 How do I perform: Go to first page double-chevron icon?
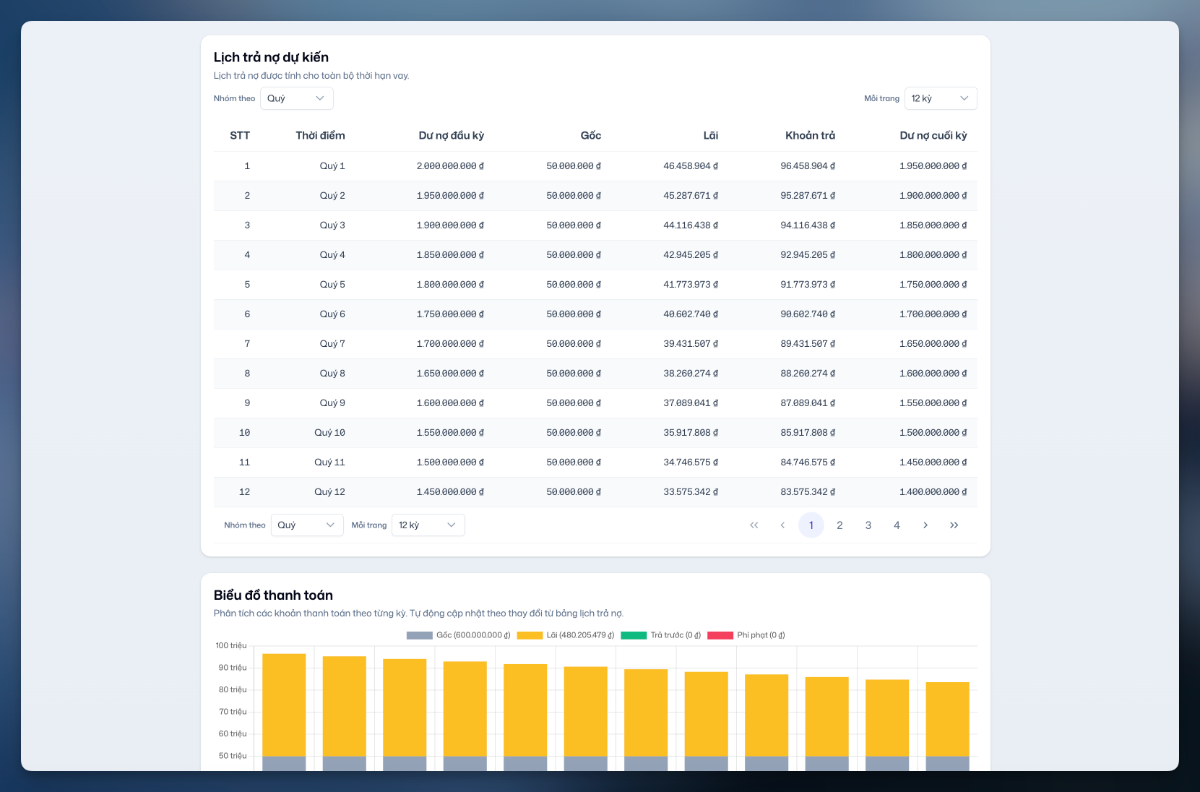(754, 525)
